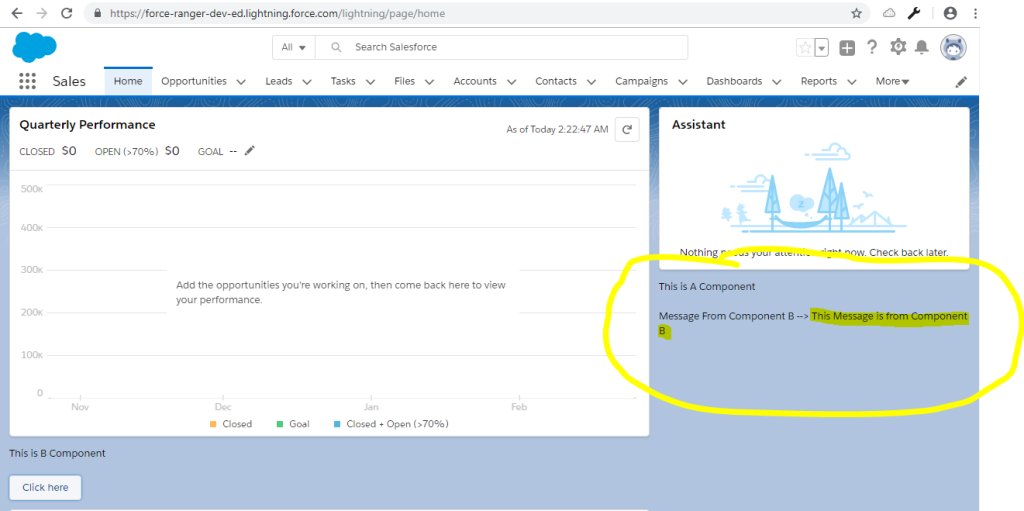Click the pencil icon to edit the navigation bar
The width and height of the screenshot is (1024, 511).
click(961, 82)
